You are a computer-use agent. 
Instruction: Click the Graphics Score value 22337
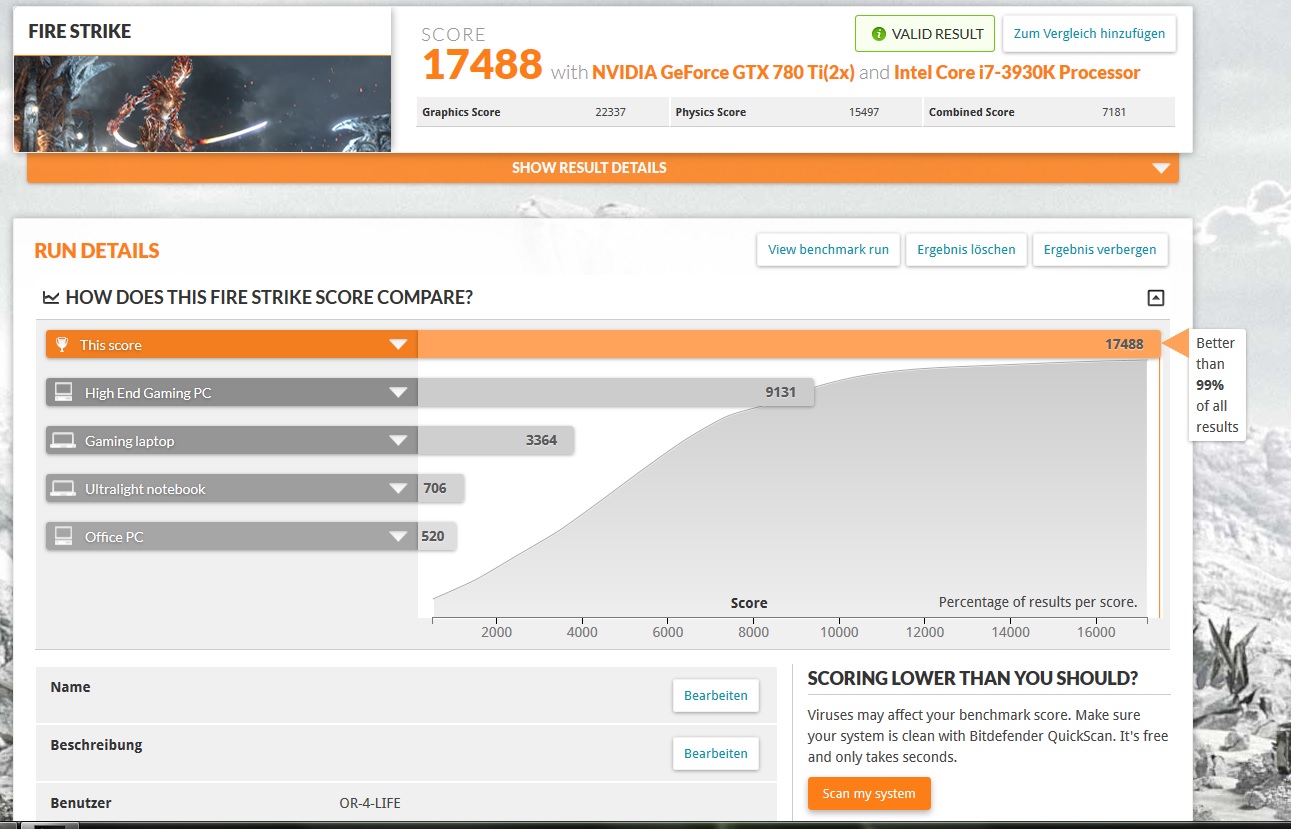coord(610,112)
